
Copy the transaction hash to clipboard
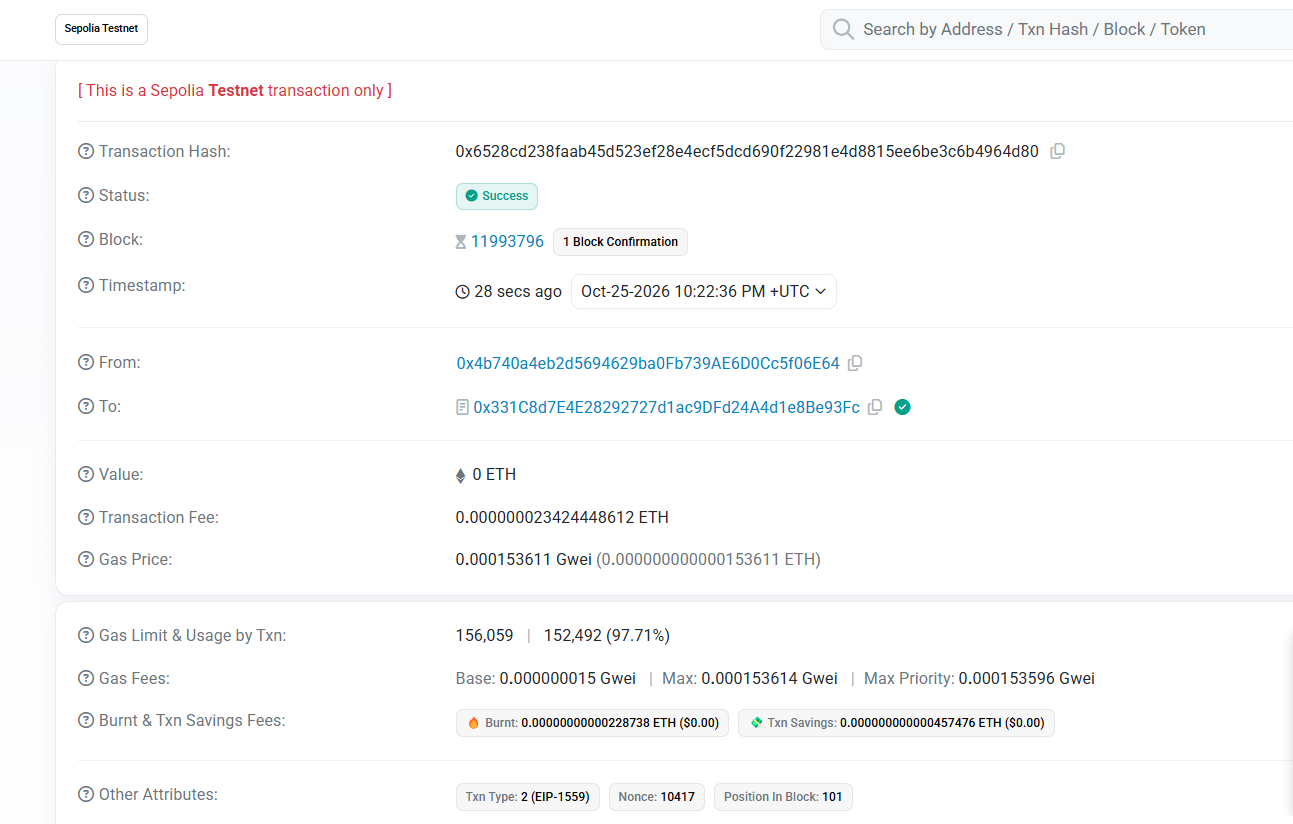tap(1057, 152)
